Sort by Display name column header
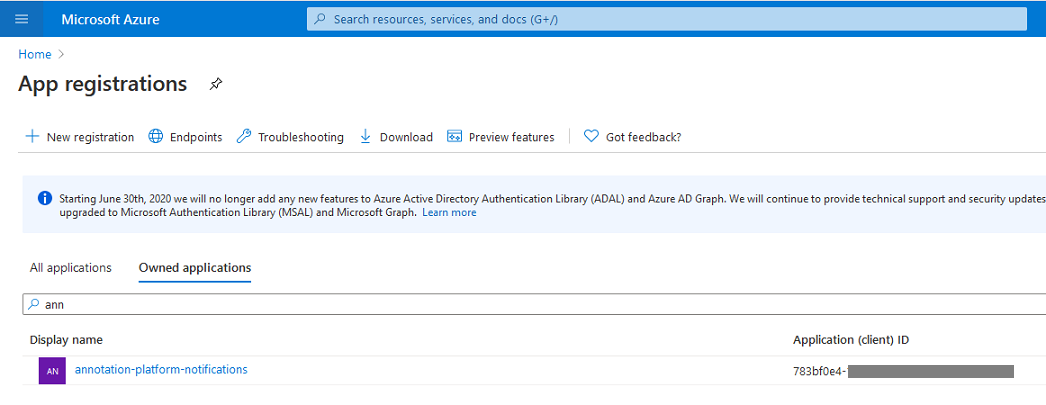The height and width of the screenshot is (405, 1046). 66,340
